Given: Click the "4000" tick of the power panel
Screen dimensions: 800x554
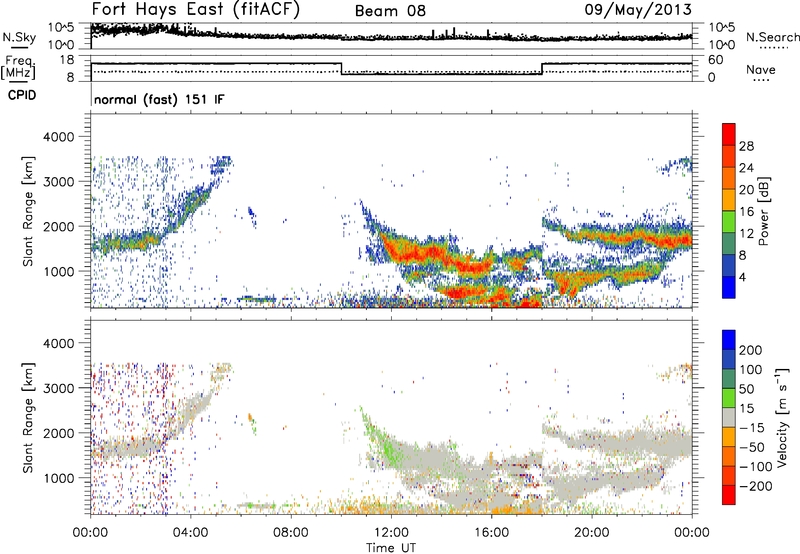Looking at the screenshot, I should [58, 137].
